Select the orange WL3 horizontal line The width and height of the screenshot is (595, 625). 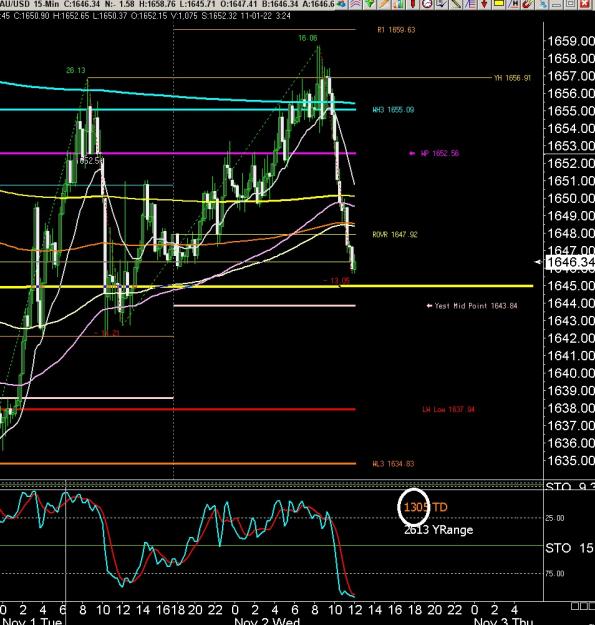178,464
